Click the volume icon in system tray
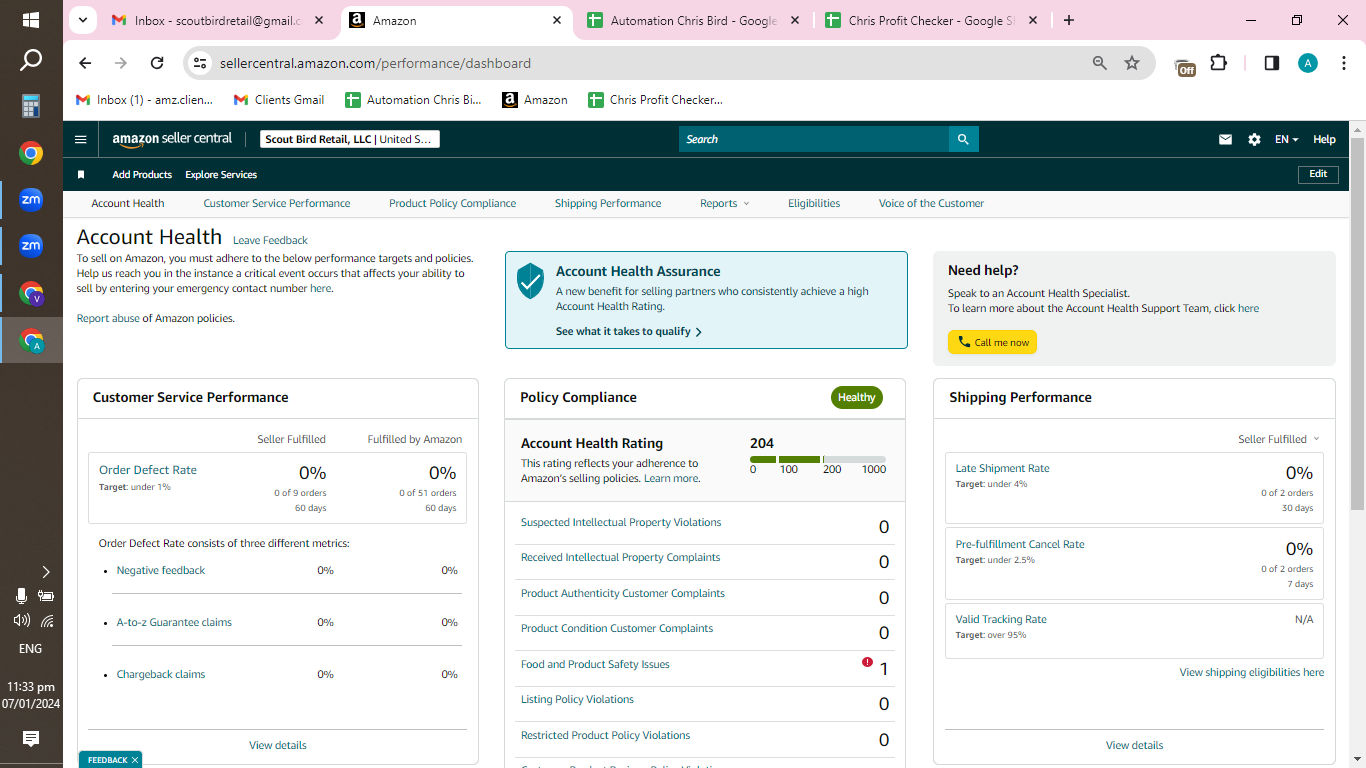This screenshot has height=768, width=1366. [x=21, y=620]
